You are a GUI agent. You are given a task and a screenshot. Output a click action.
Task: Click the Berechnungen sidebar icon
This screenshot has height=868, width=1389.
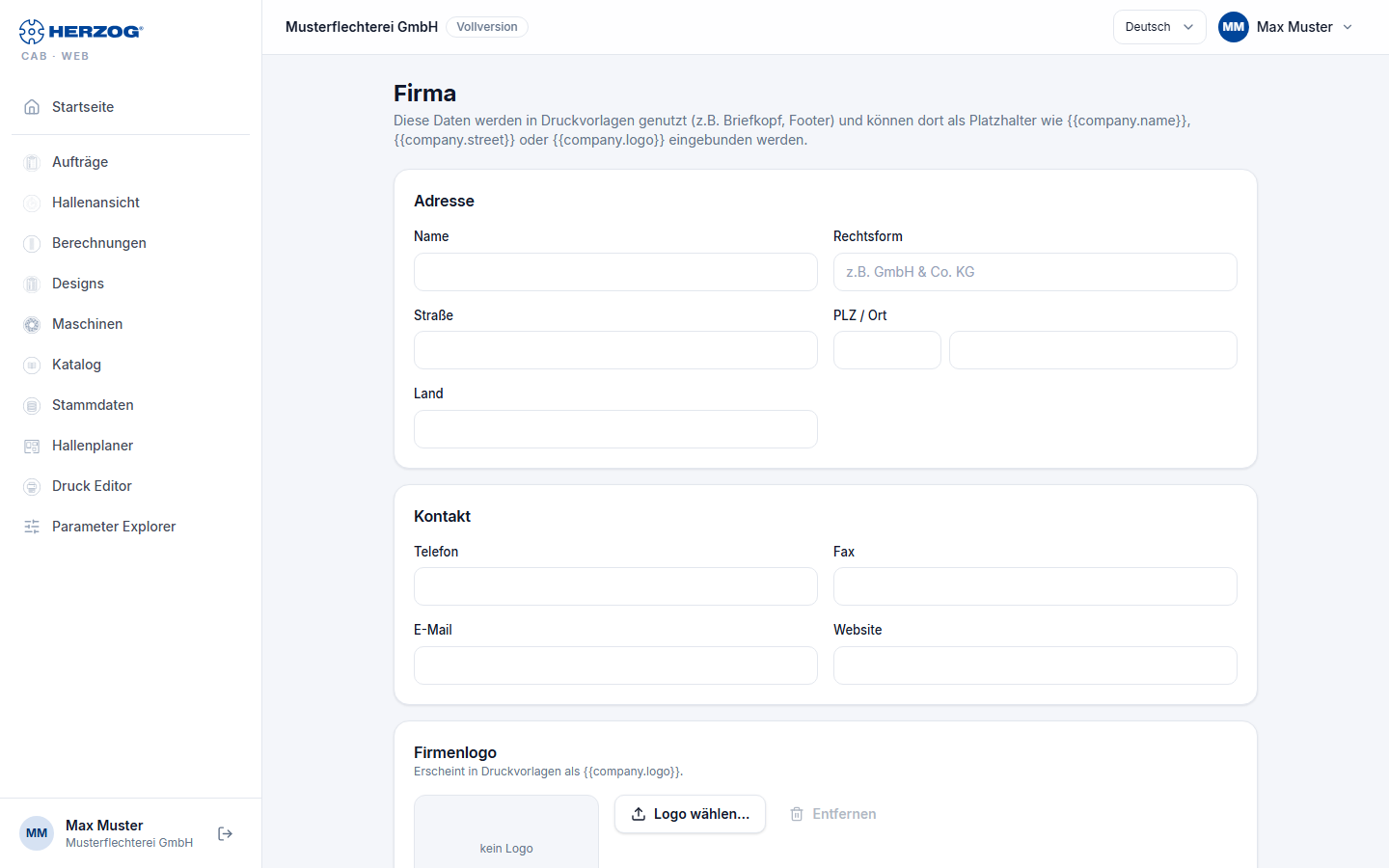point(32,243)
